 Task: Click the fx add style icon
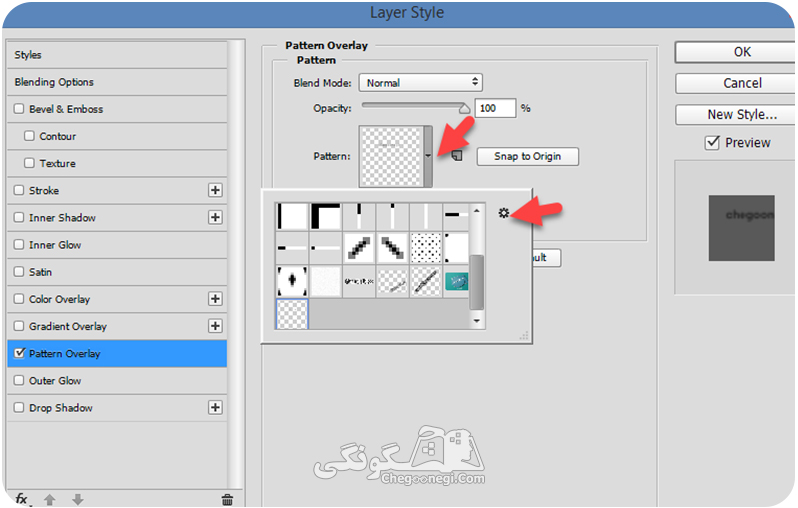(x=22, y=499)
